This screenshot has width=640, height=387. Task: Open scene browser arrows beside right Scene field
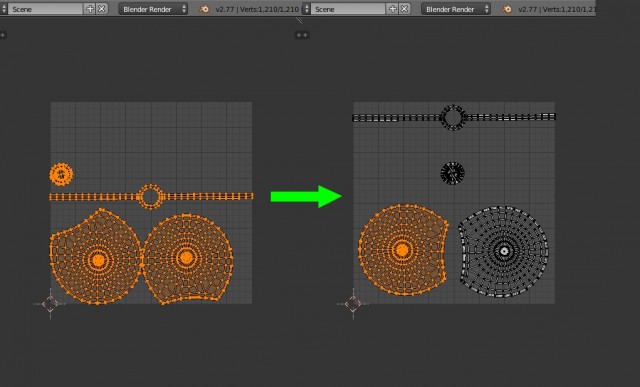307,9
